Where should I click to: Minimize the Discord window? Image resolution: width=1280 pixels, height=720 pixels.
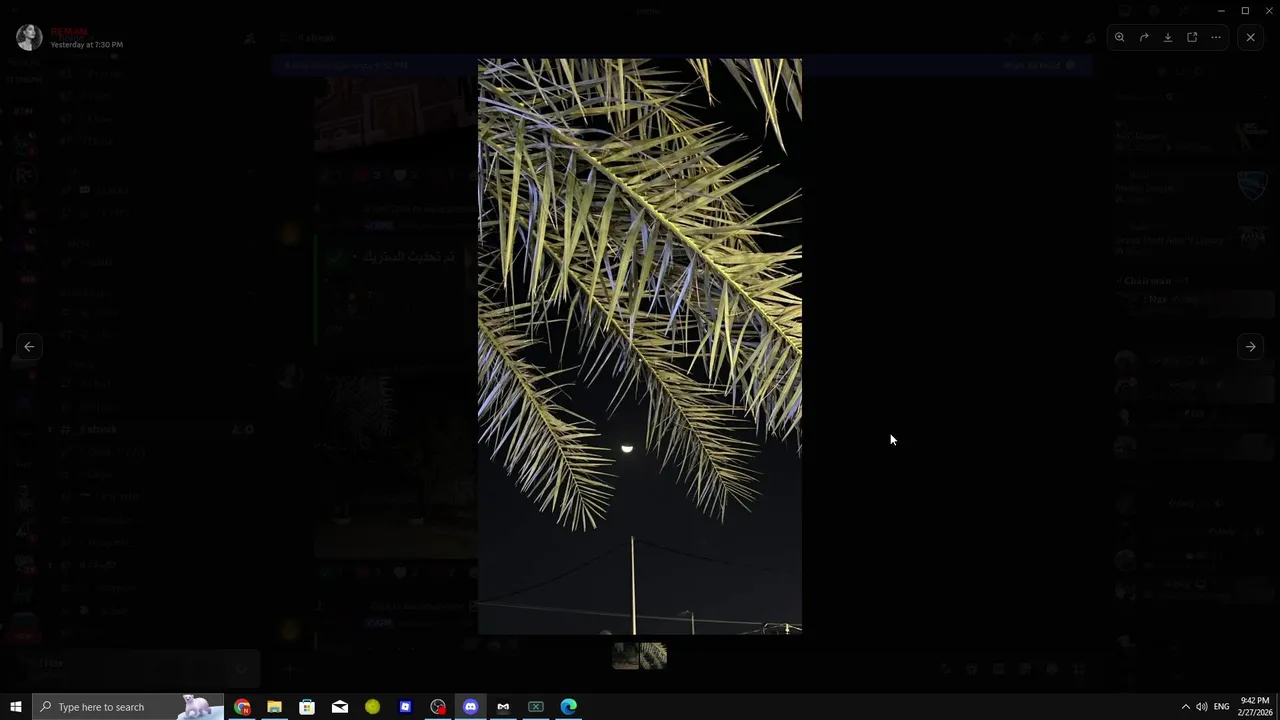tap(1221, 11)
